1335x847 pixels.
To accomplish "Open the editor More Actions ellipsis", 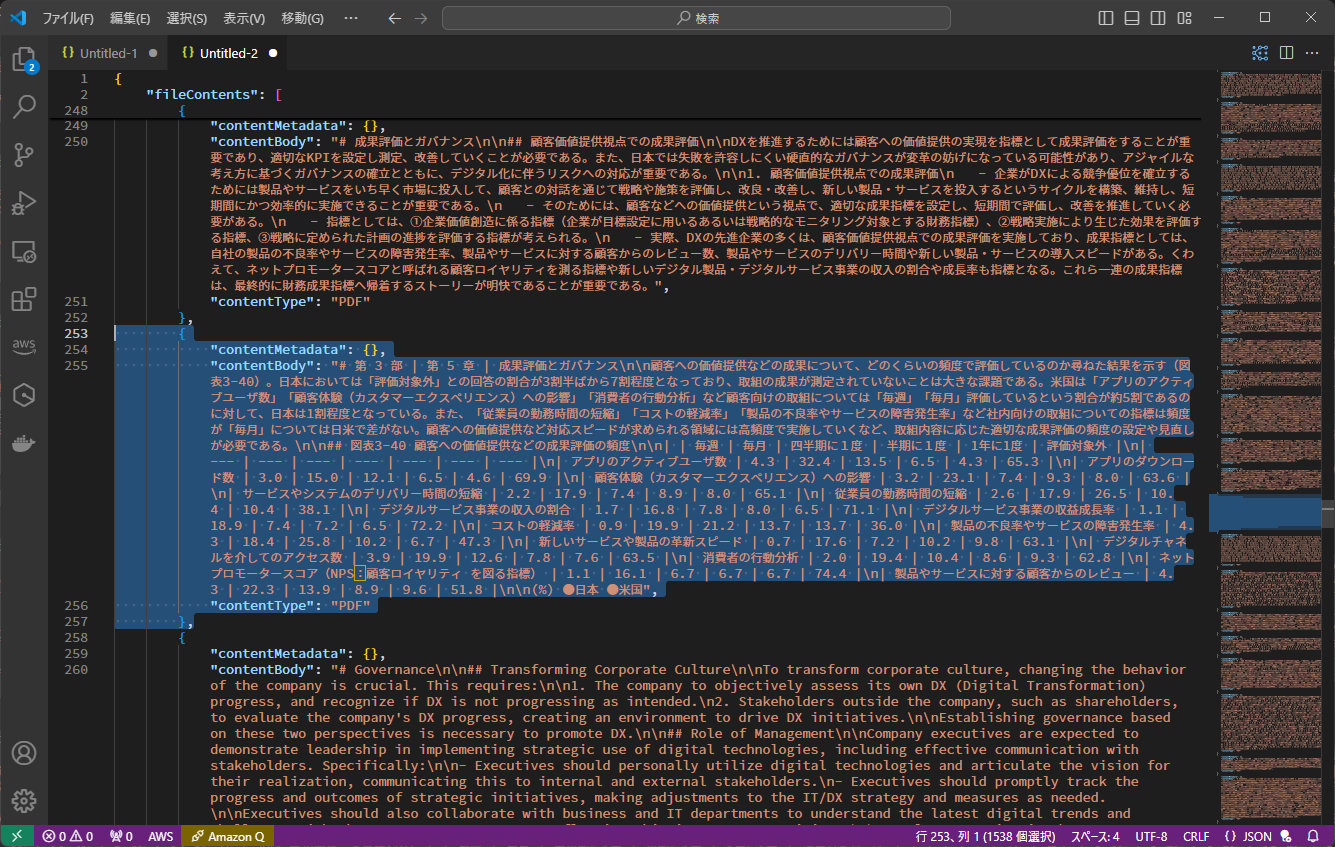I will coord(1312,53).
